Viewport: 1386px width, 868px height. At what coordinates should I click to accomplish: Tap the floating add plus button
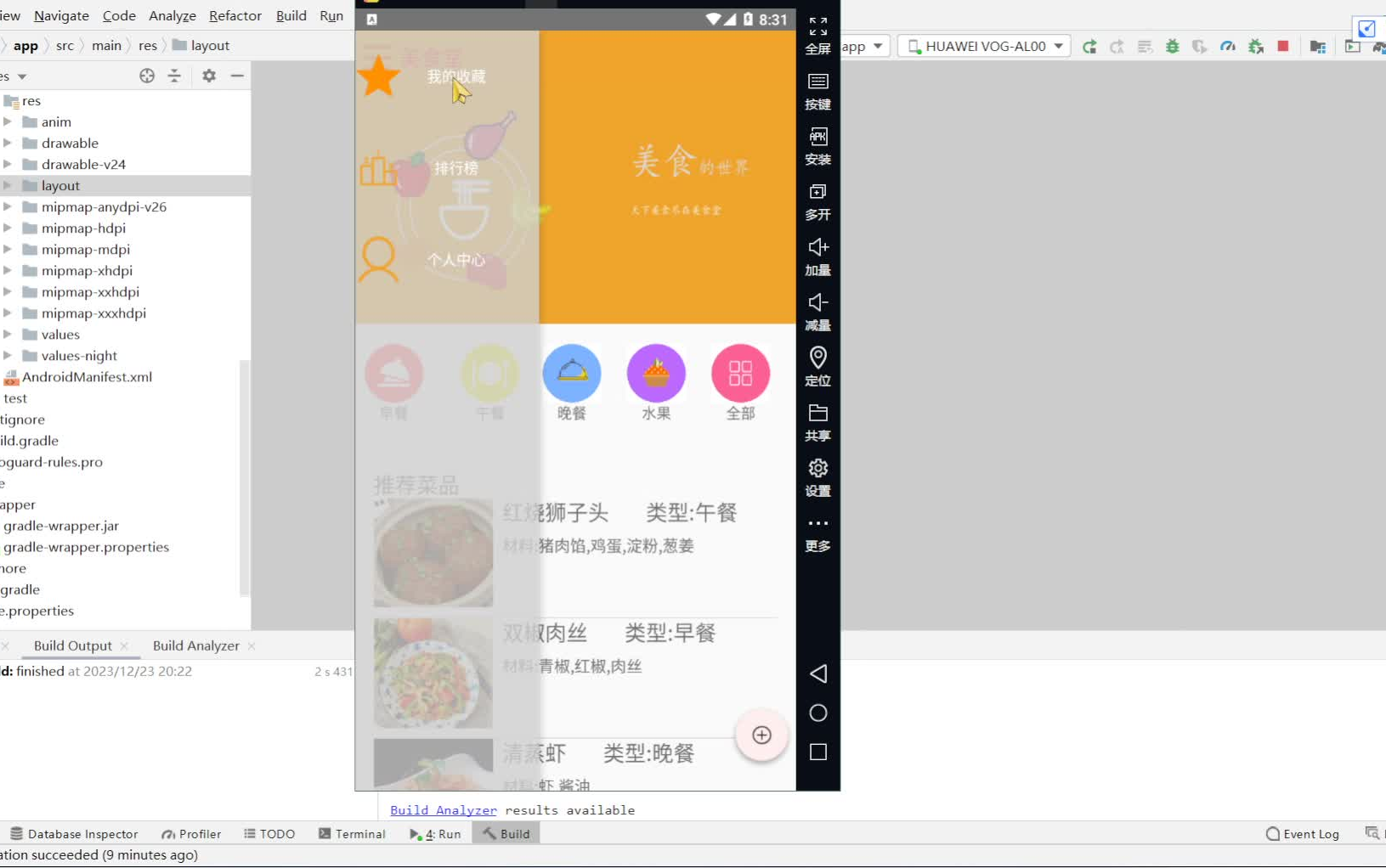(762, 736)
